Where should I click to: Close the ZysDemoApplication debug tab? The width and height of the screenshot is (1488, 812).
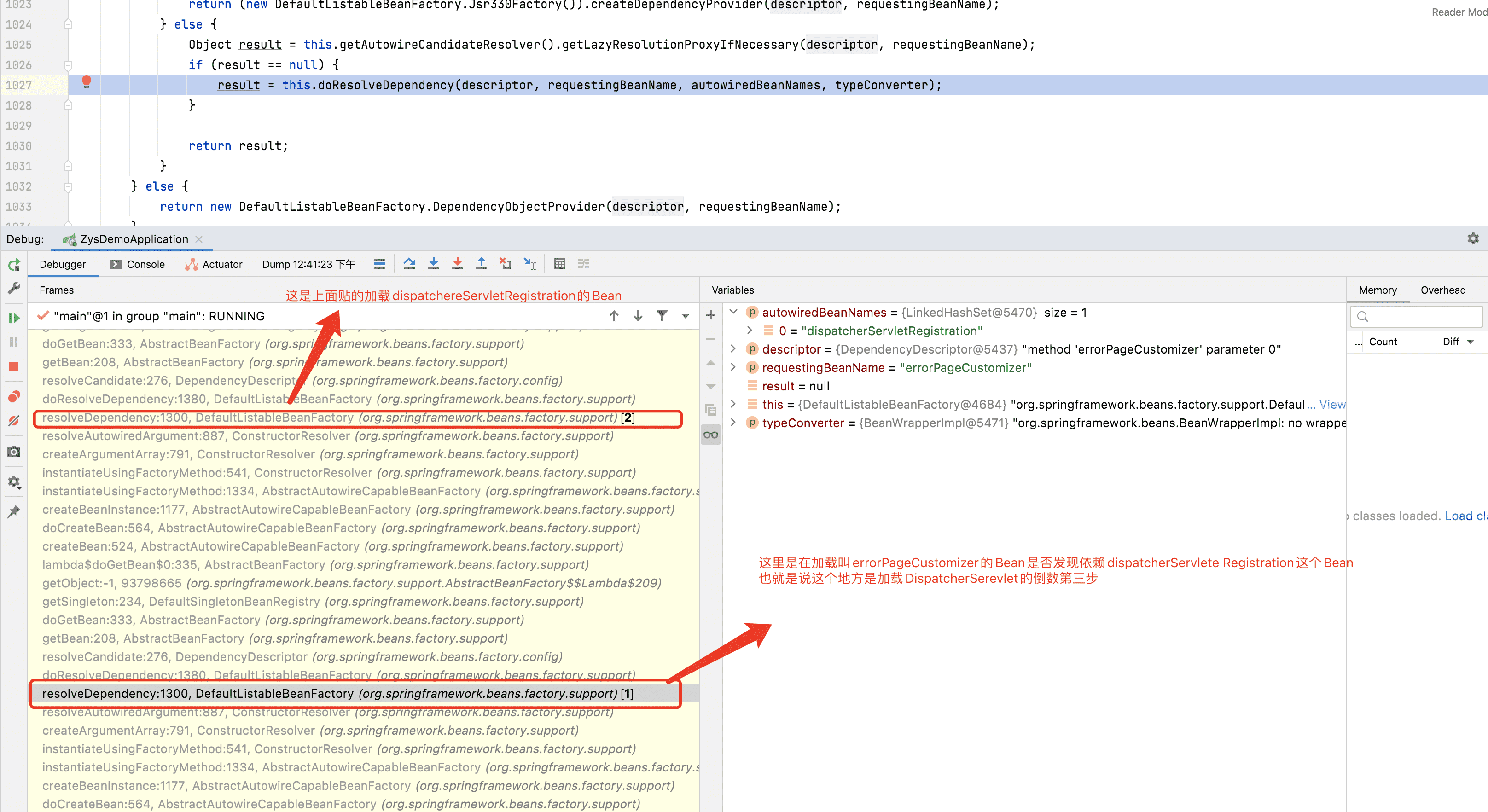tap(199, 239)
